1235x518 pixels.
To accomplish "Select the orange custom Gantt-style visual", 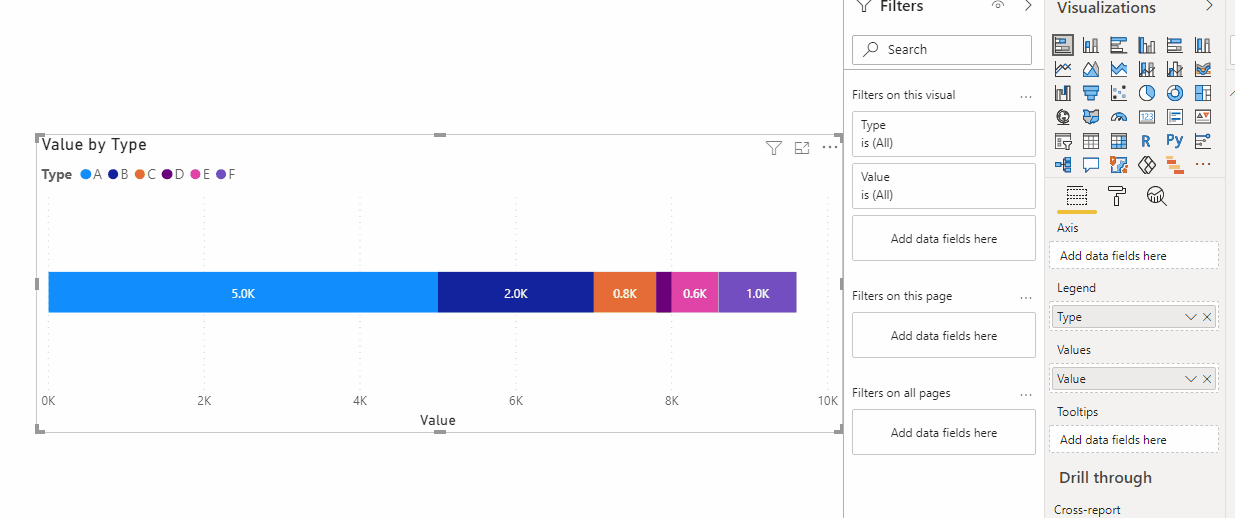I will [x=1175, y=165].
